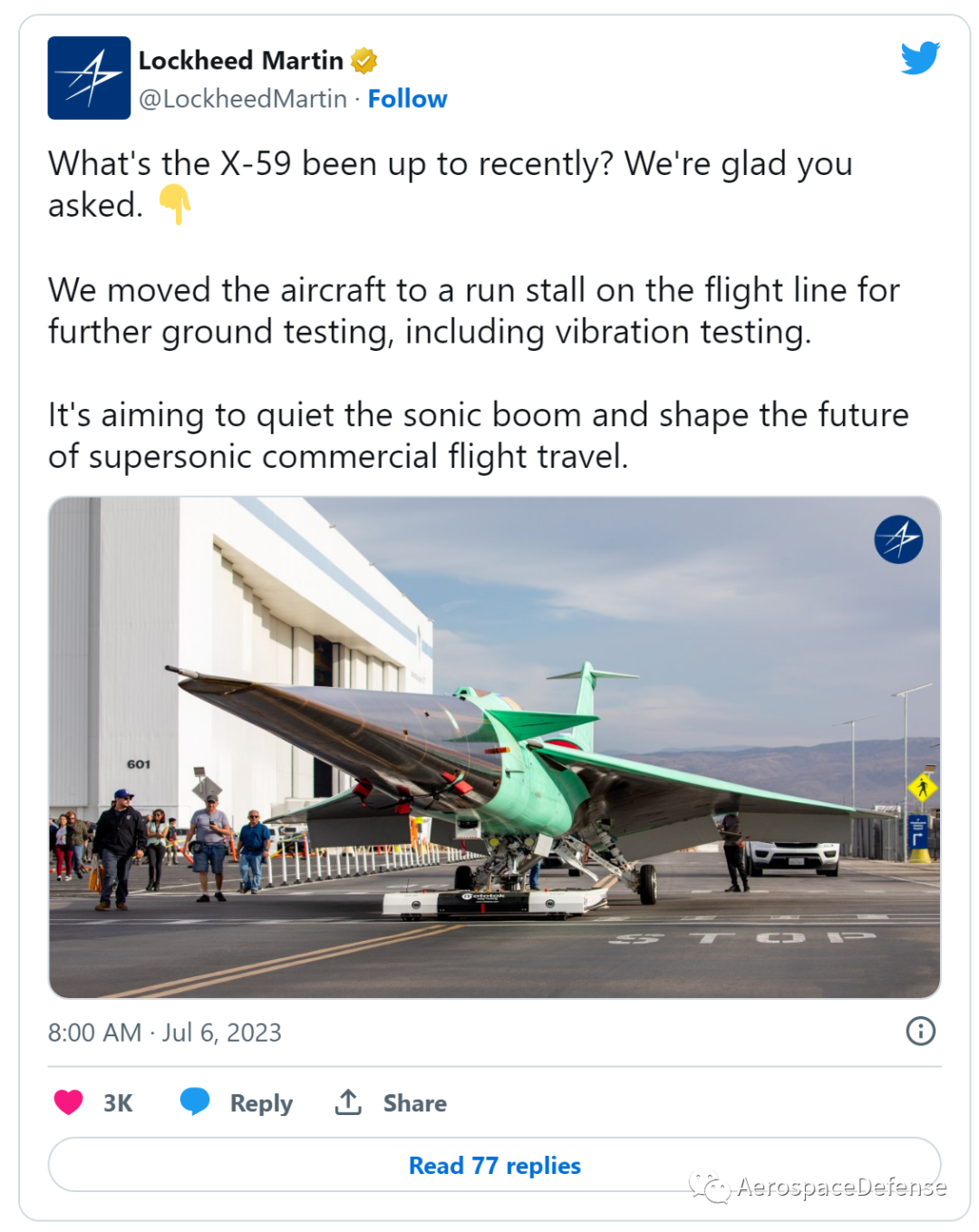Click the Follow link
The width and height of the screenshot is (979, 1232).
click(x=407, y=99)
